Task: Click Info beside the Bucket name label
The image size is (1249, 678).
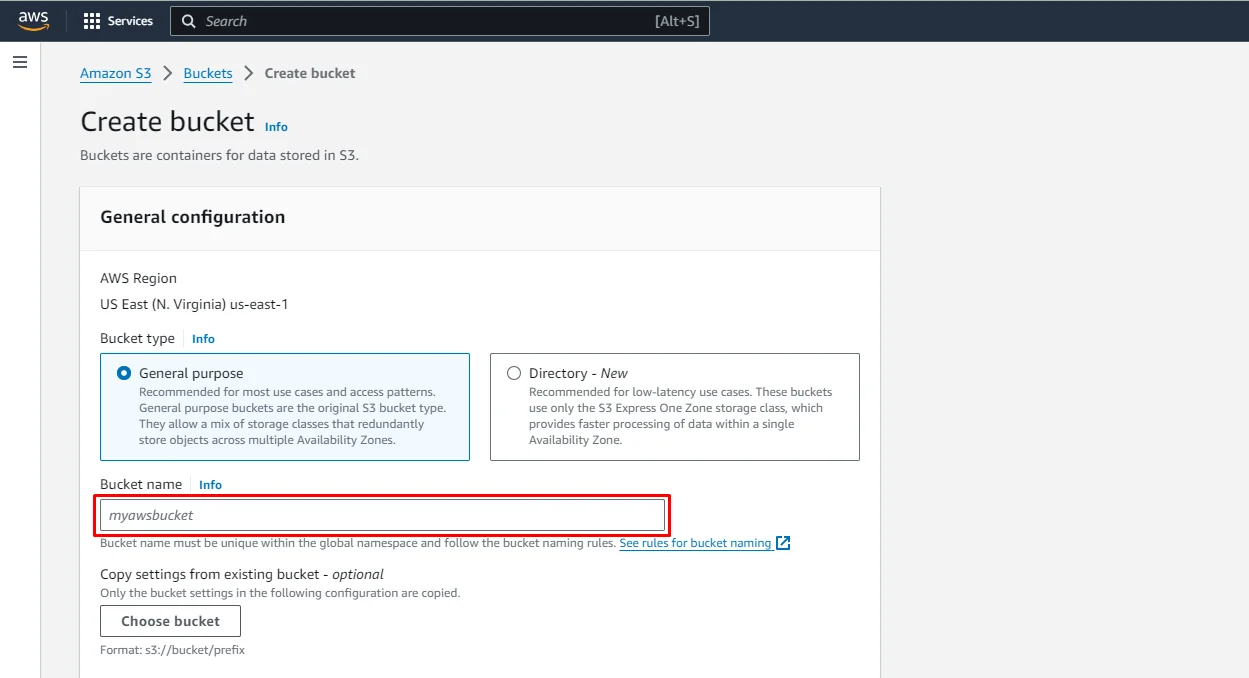Action: [x=210, y=484]
